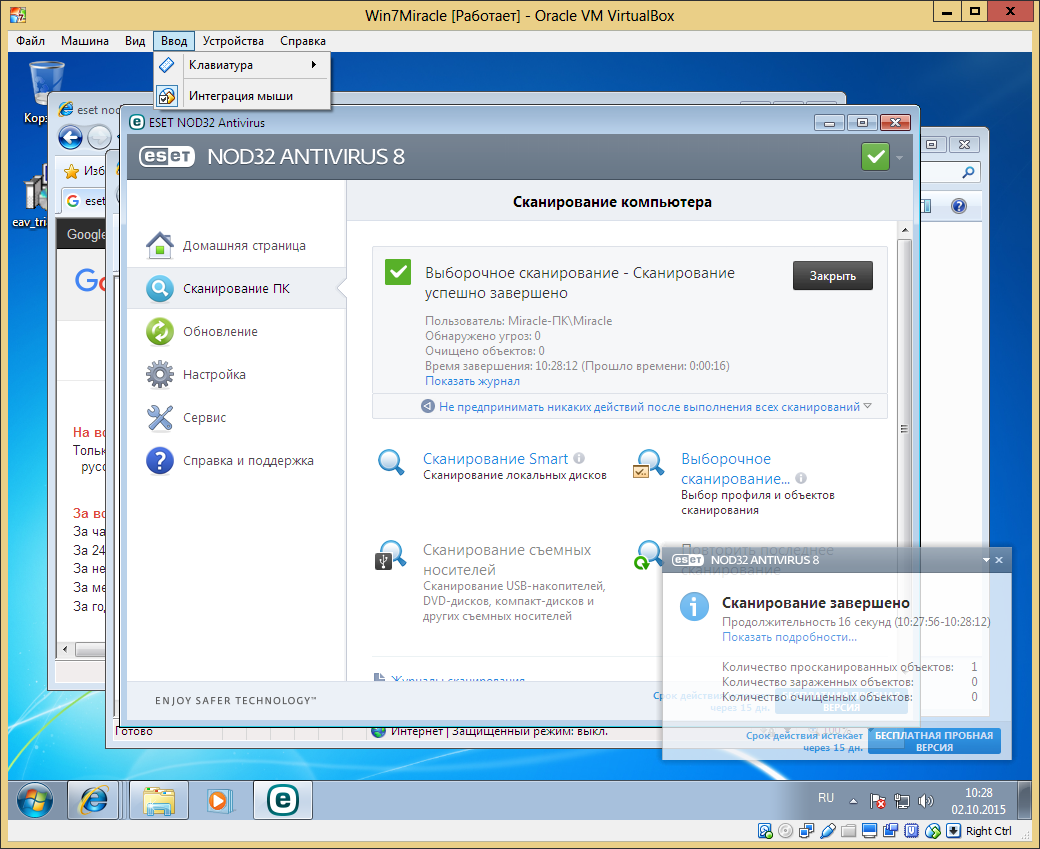Open Настройка gear icon in sidebar
Image resolution: width=1040 pixels, height=849 pixels.
tap(160, 375)
